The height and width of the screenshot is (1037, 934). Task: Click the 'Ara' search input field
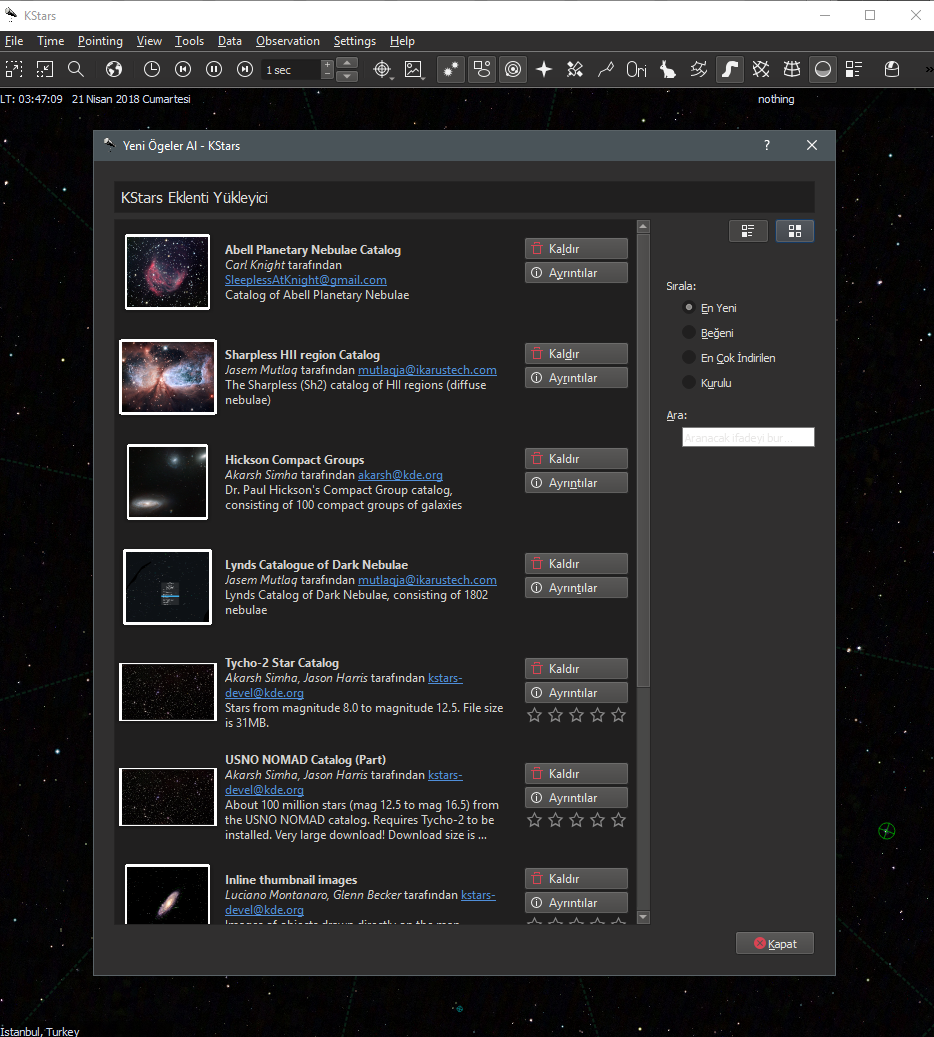tap(748, 437)
